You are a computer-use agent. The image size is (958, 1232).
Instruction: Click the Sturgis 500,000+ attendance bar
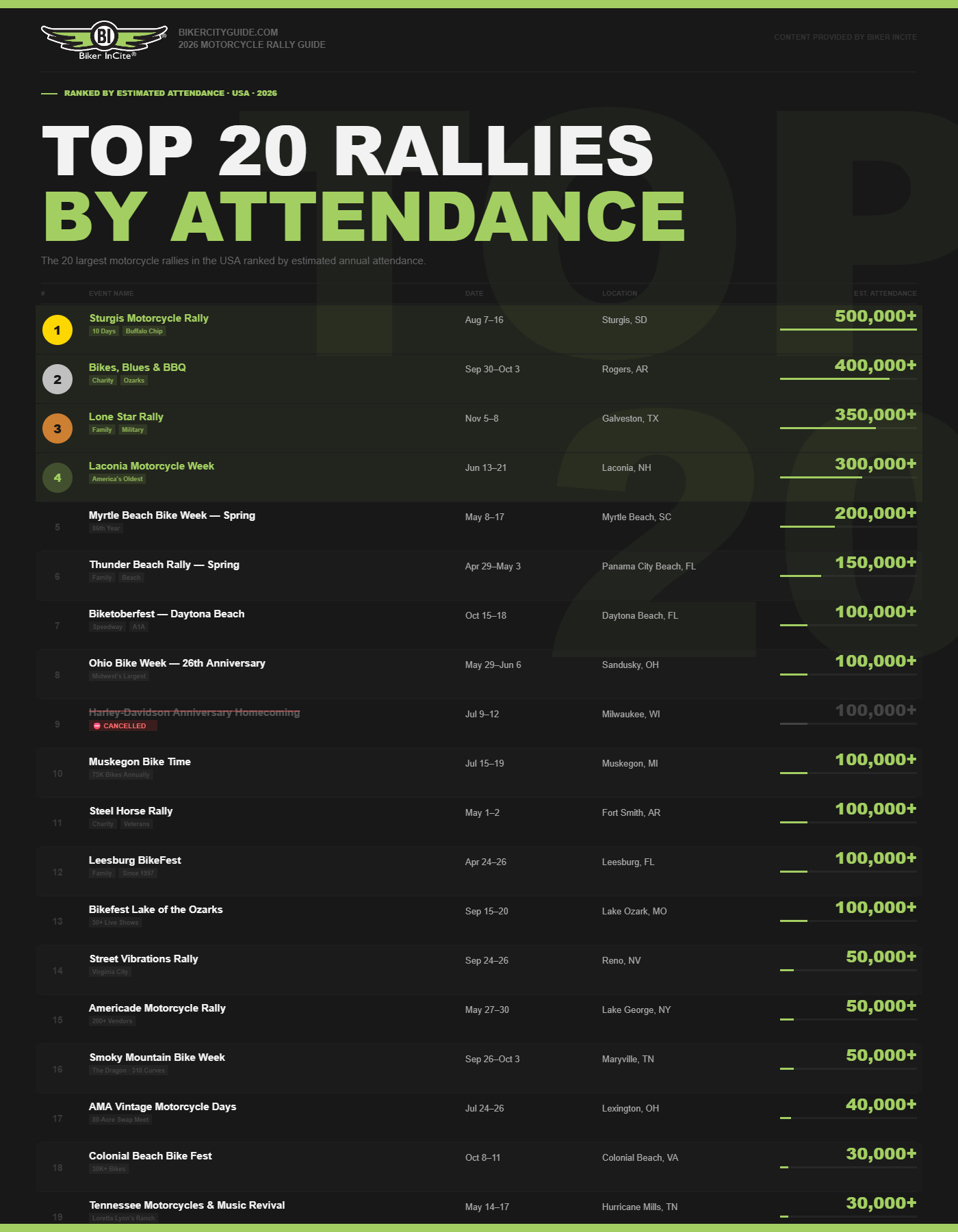pyautogui.click(x=848, y=329)
